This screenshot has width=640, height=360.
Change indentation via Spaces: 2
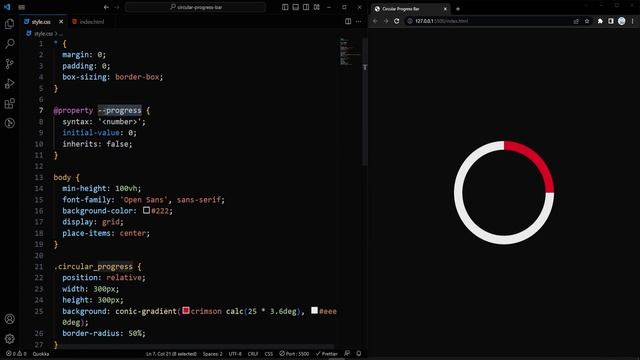(213, 354)
